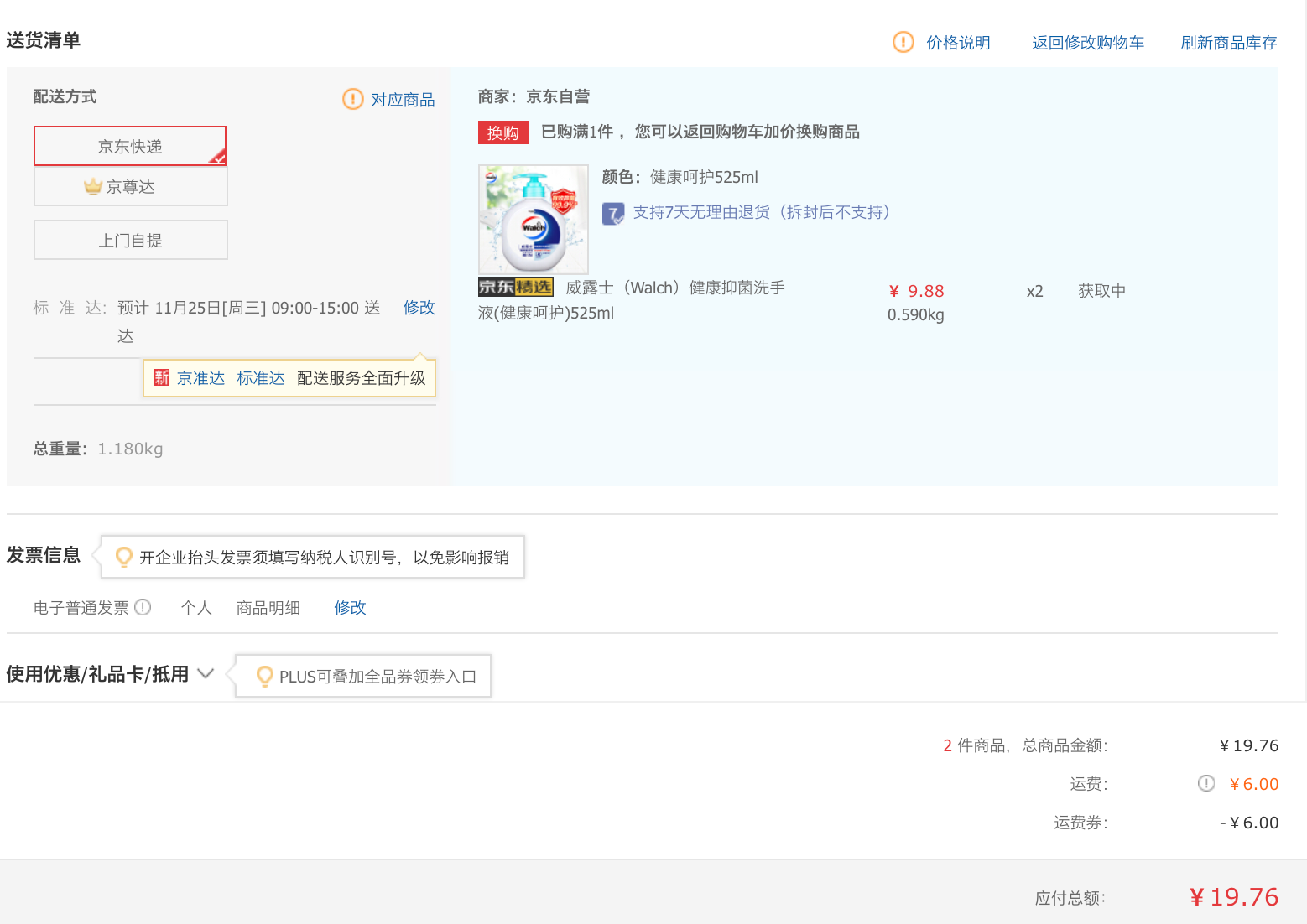Image resolution: width=1307 pixels, height=924 pixels.
Task: Click the crown icon on 京尊达
Action: pyautogui.click(x=92, y=186)
